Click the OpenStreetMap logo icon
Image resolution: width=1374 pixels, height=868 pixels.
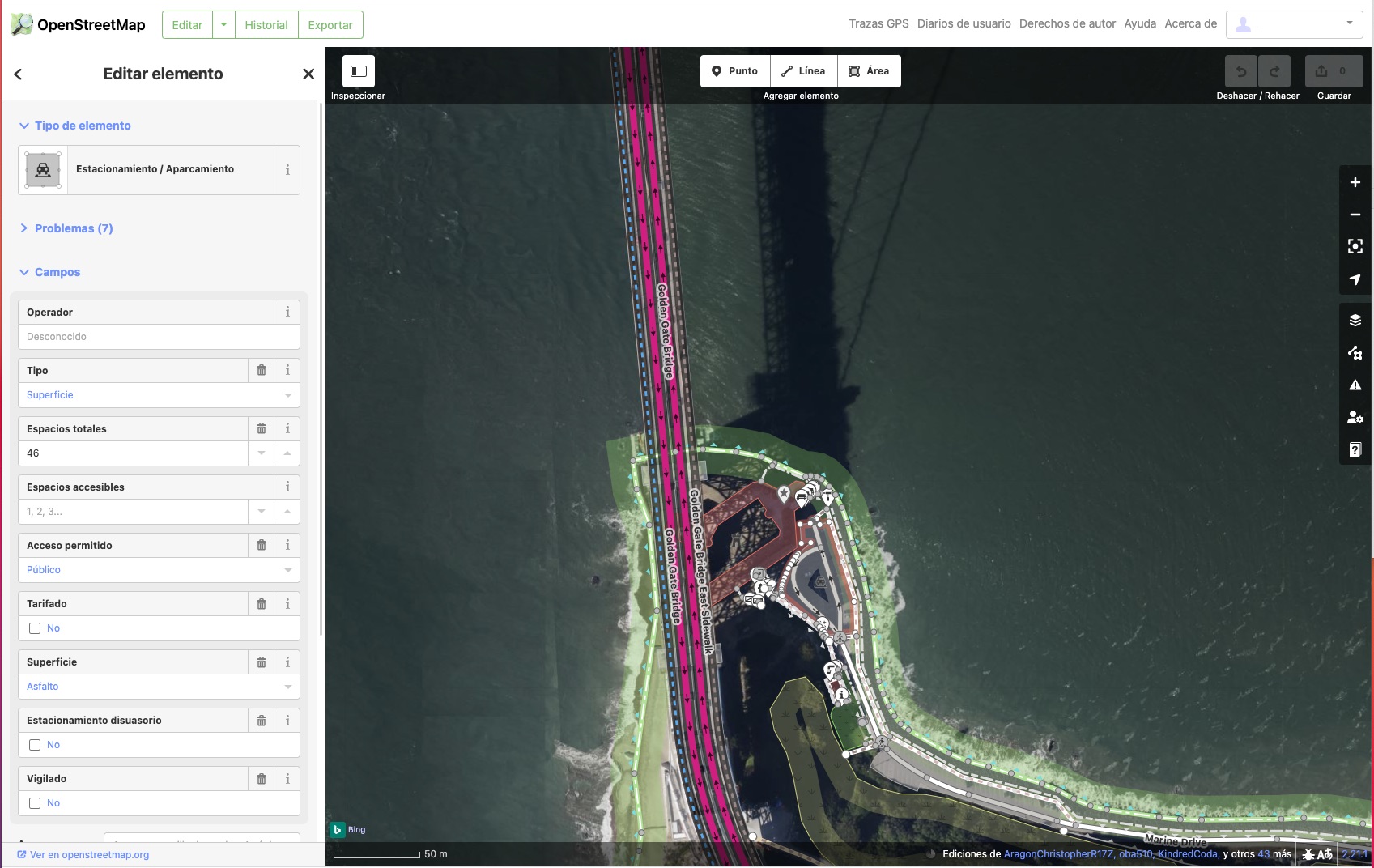point(22,24)
